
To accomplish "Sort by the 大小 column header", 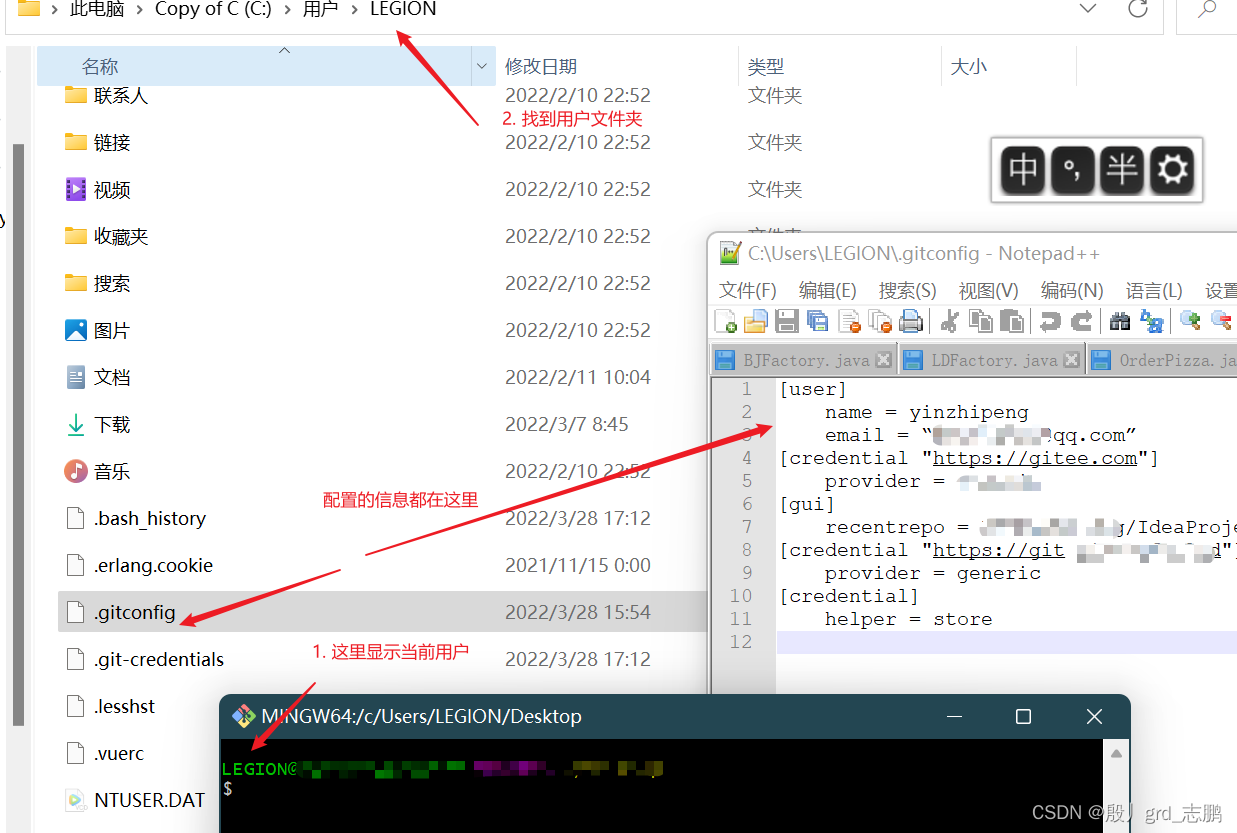I will pyautogui.click(x=968, y=67).
